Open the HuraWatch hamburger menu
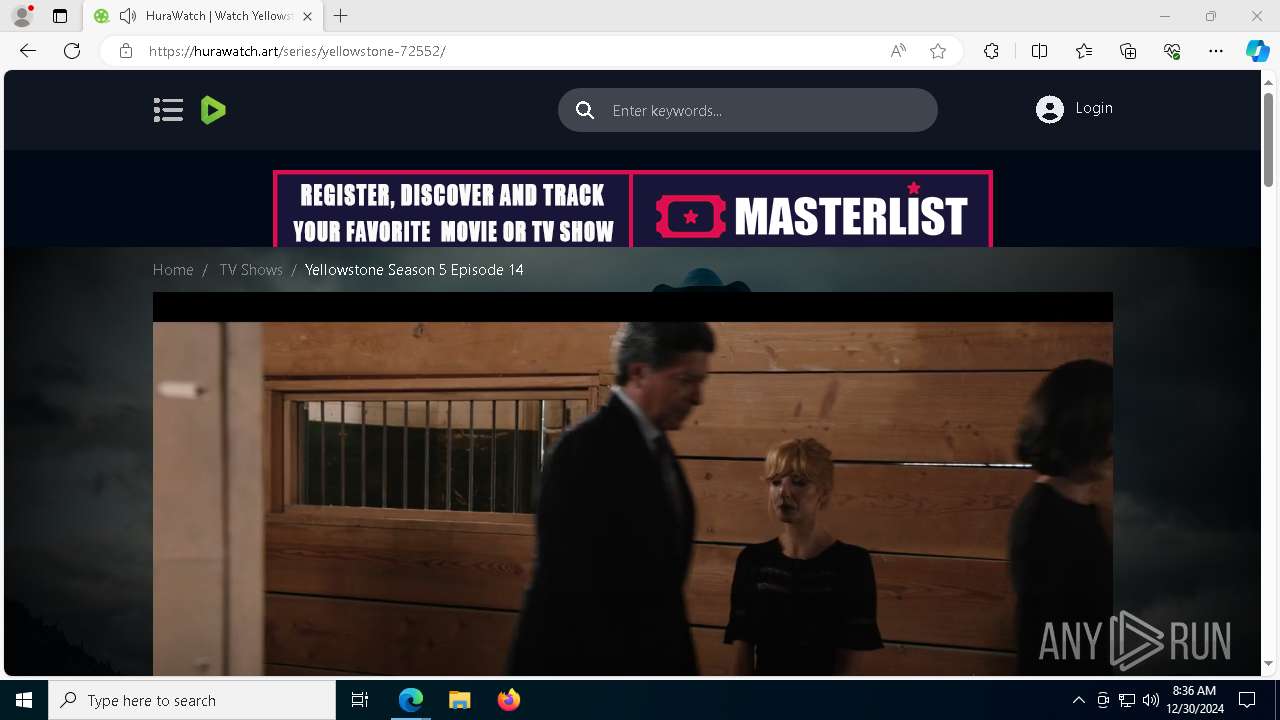1280x720 pixels. [168, 110]
